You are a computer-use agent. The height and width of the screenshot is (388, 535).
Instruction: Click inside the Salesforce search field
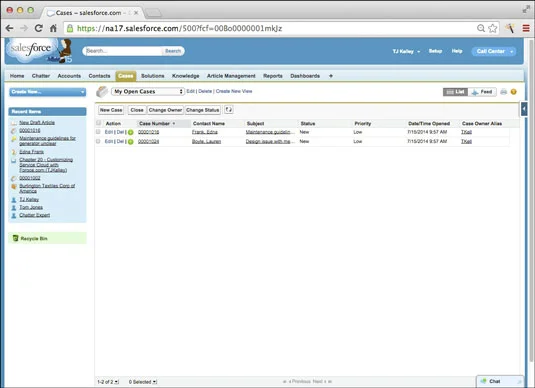pyautogui.click(x=123, y=51)
